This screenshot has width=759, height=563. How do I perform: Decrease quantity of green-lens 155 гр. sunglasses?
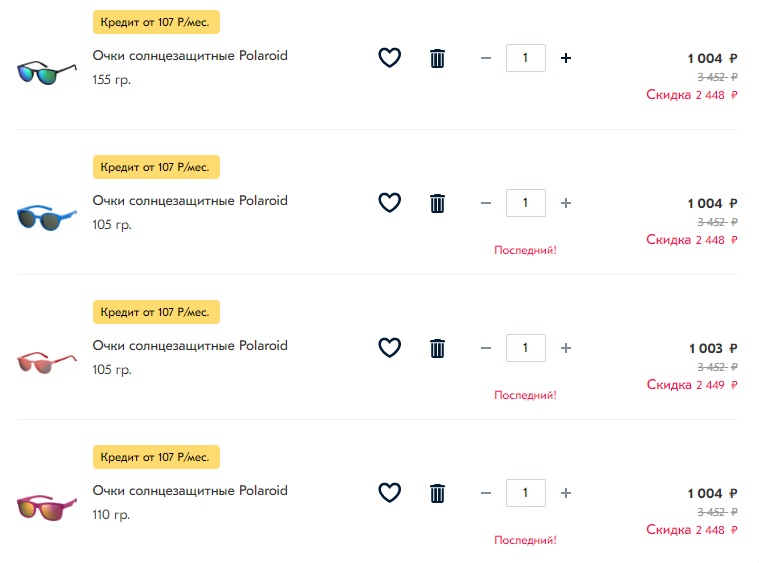click(x=486, y=58)
